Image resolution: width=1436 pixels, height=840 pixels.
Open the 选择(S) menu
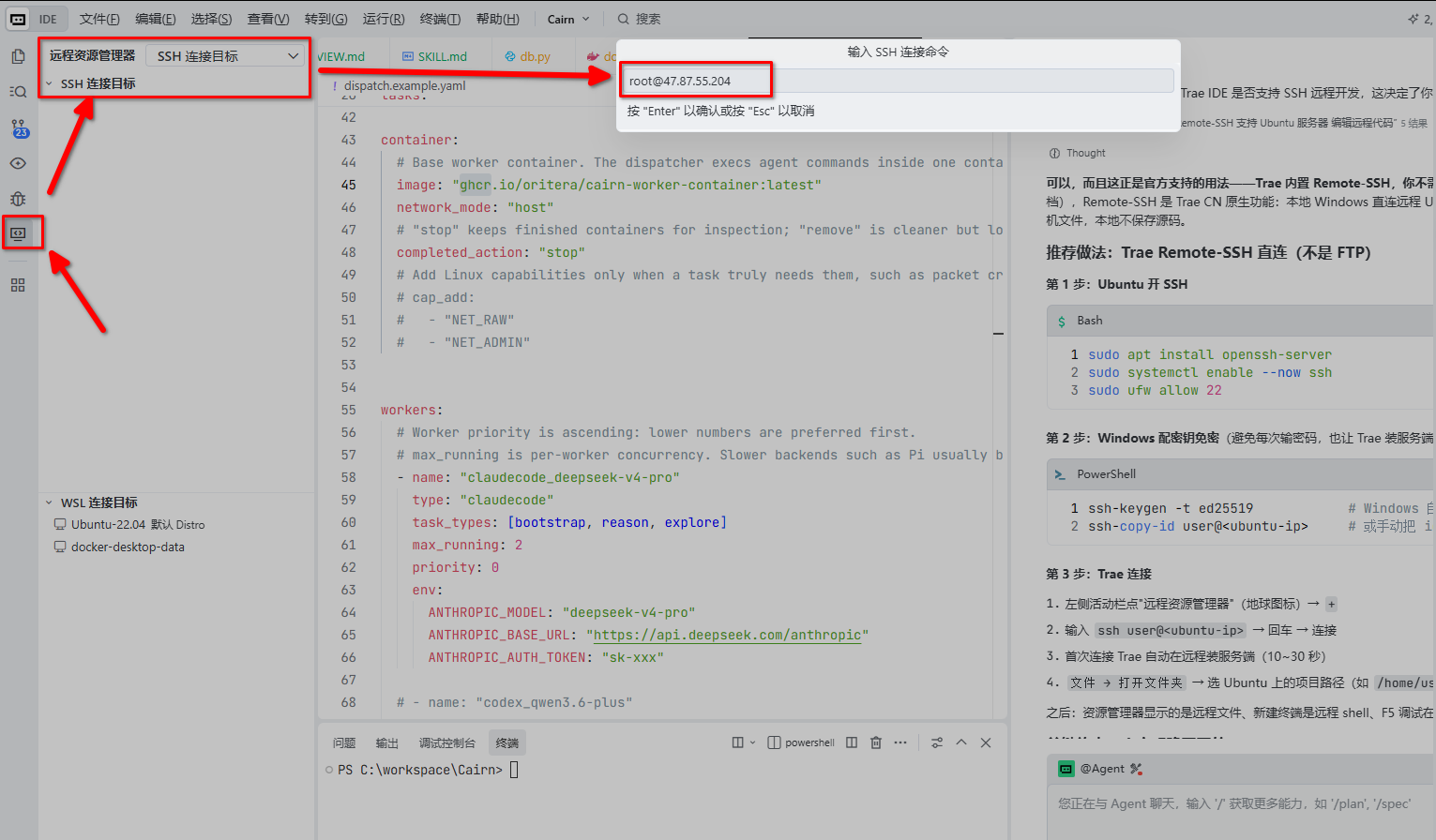[211, 19]
